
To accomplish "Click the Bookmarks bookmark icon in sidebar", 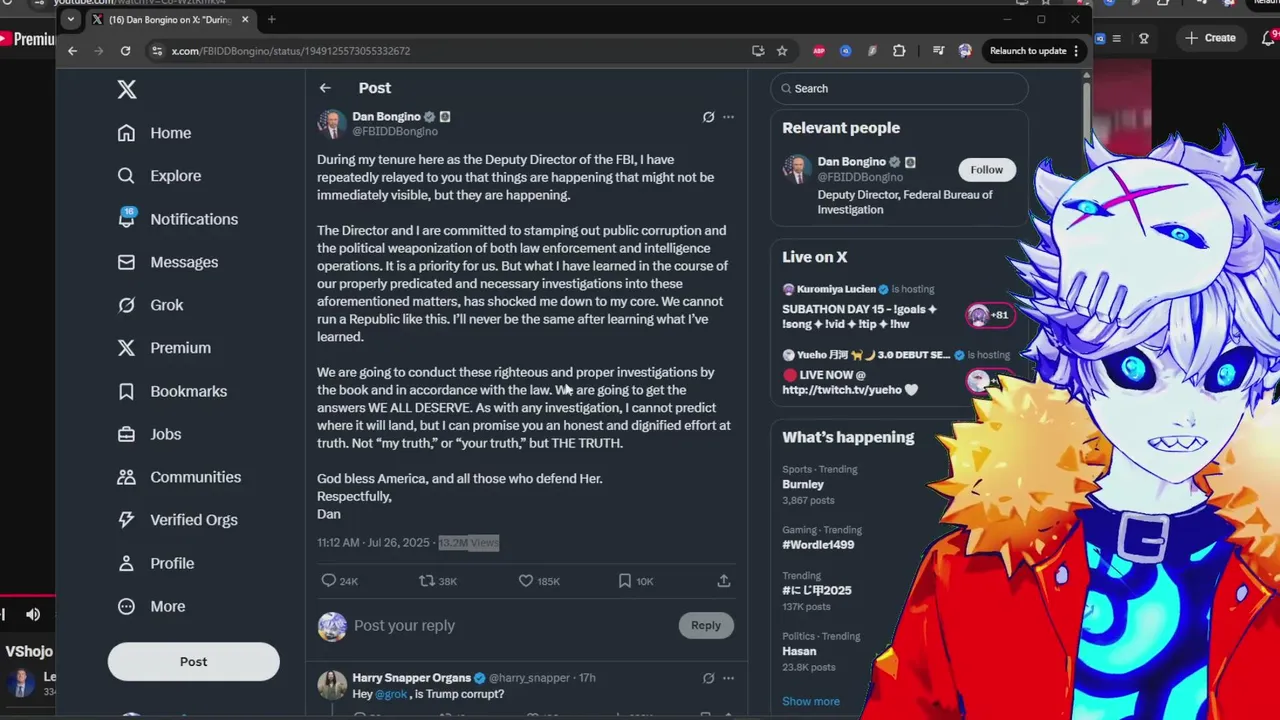I will 126,391.
